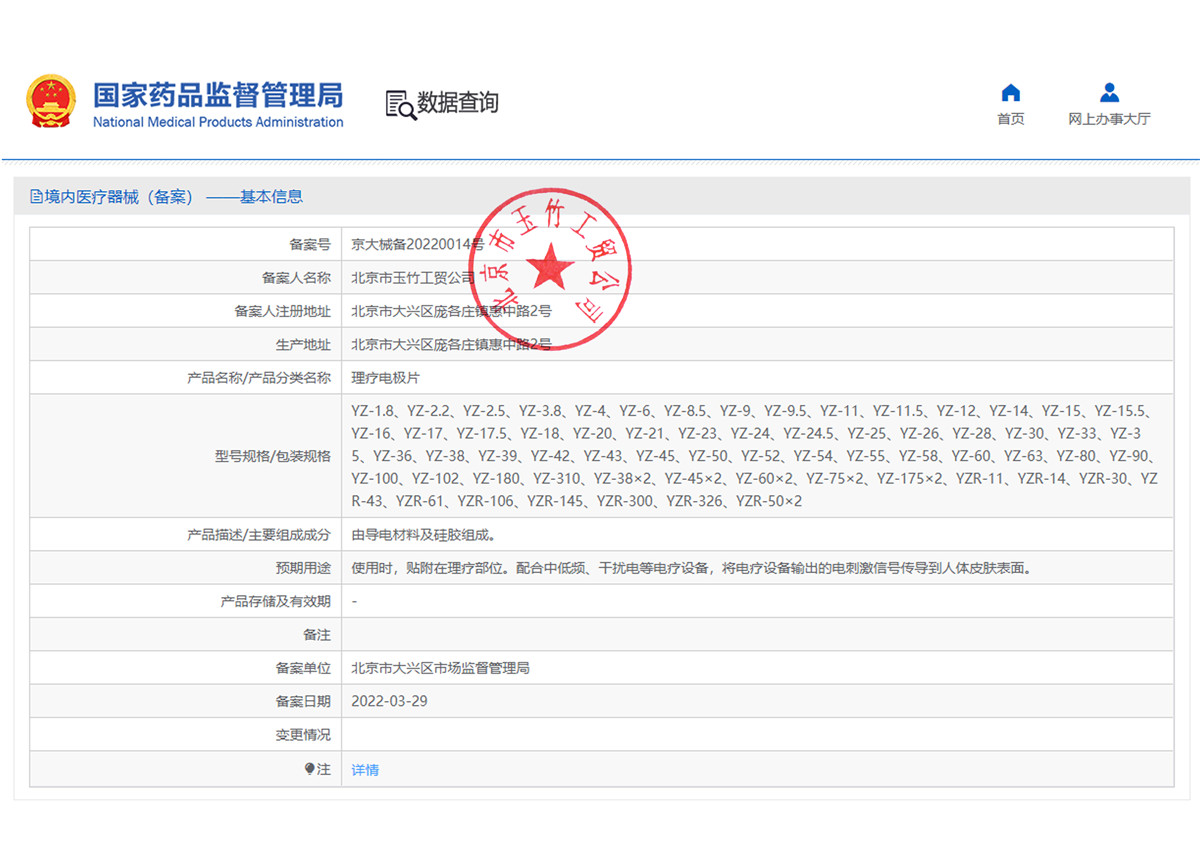Click the bulb icon beside 注

[x=310, y=769]
